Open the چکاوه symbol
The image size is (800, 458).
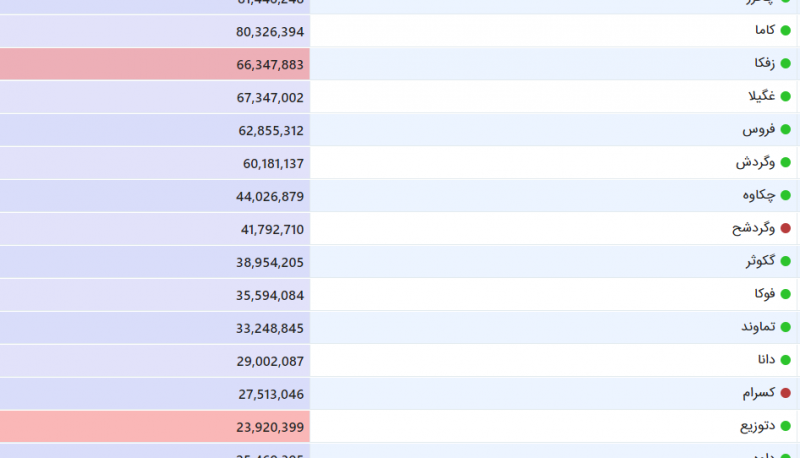pyautogui.click(x=759, y=195)
